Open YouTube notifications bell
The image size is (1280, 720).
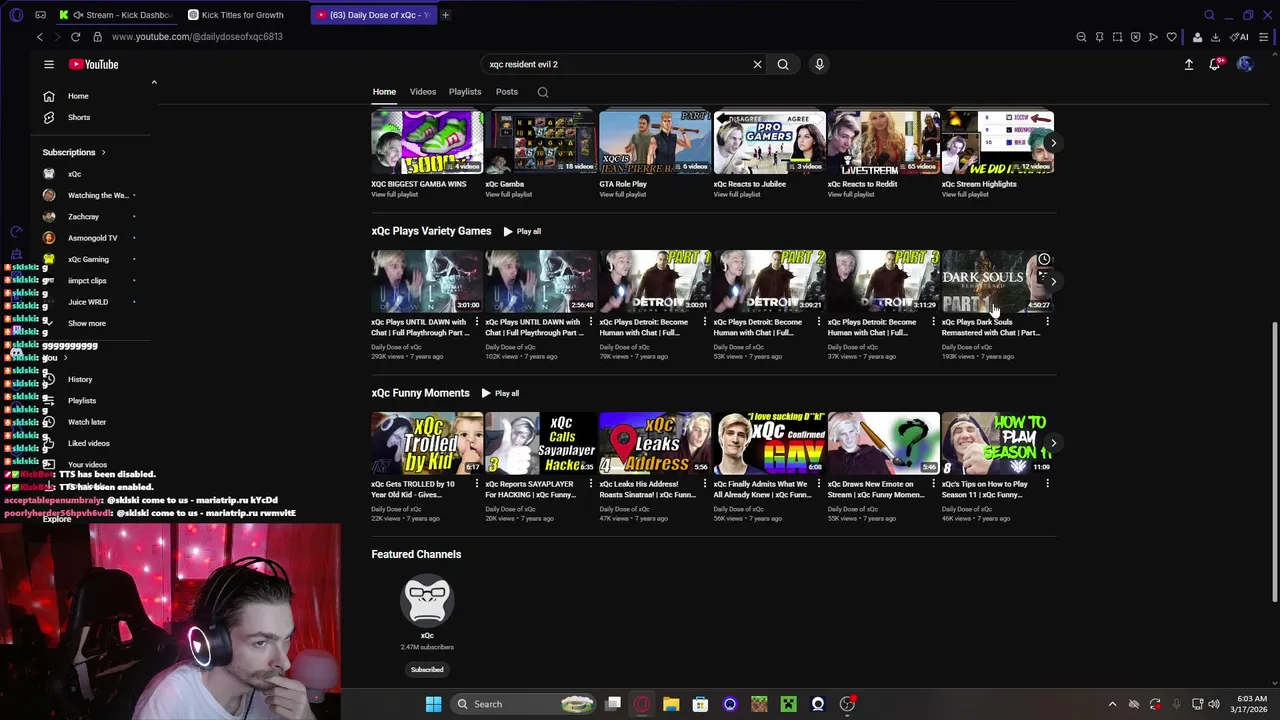coord(1215,64)
